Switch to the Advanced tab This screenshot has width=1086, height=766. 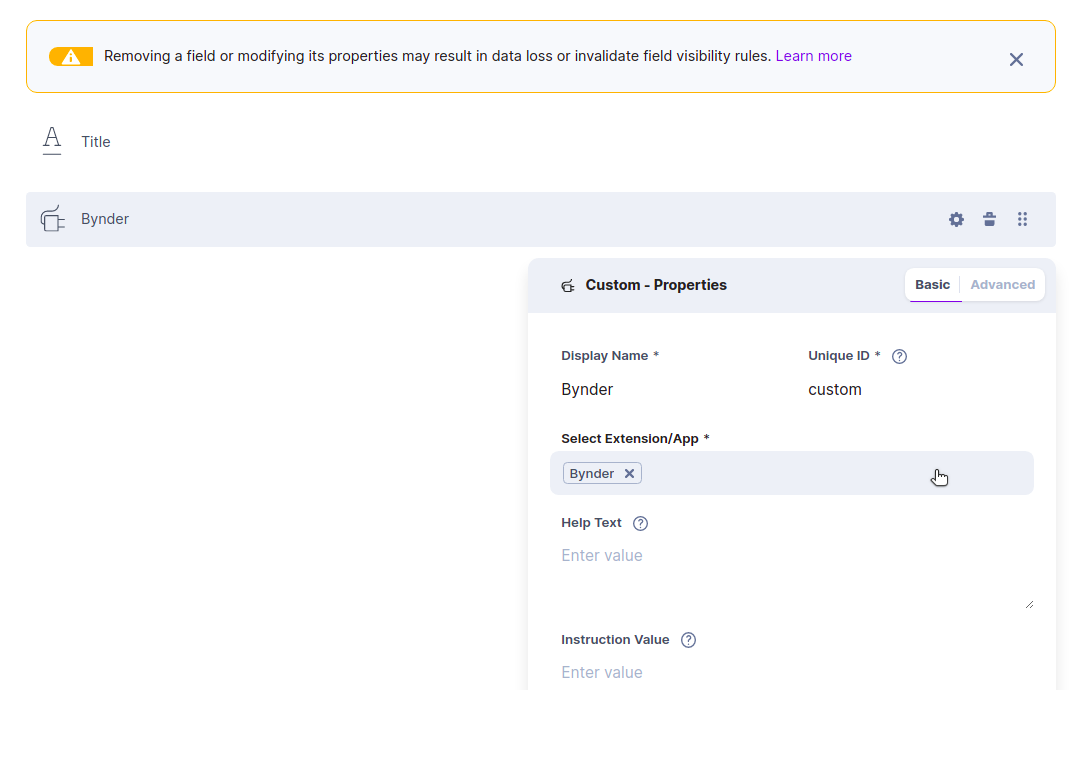(1002, 285)
